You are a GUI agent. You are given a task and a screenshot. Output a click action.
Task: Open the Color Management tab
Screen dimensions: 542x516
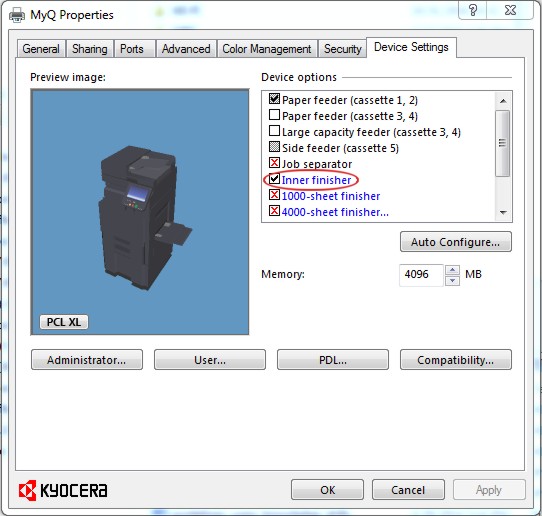(267, 49)
